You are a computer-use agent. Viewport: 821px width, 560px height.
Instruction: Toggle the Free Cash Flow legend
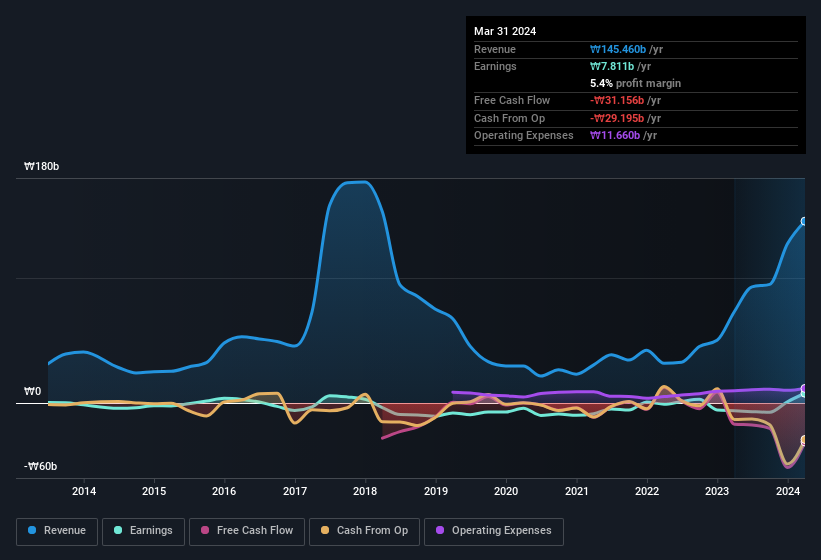point(247,531)
